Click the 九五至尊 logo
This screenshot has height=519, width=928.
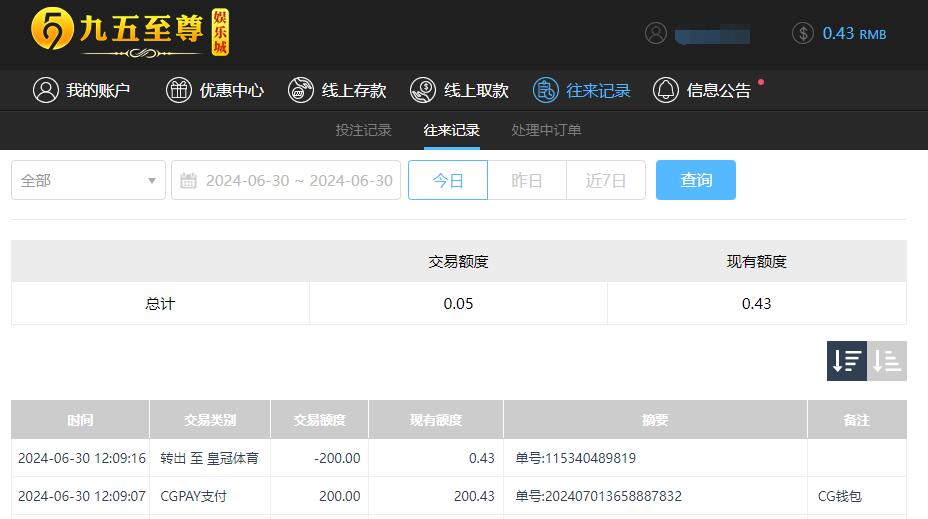(130, 32)
